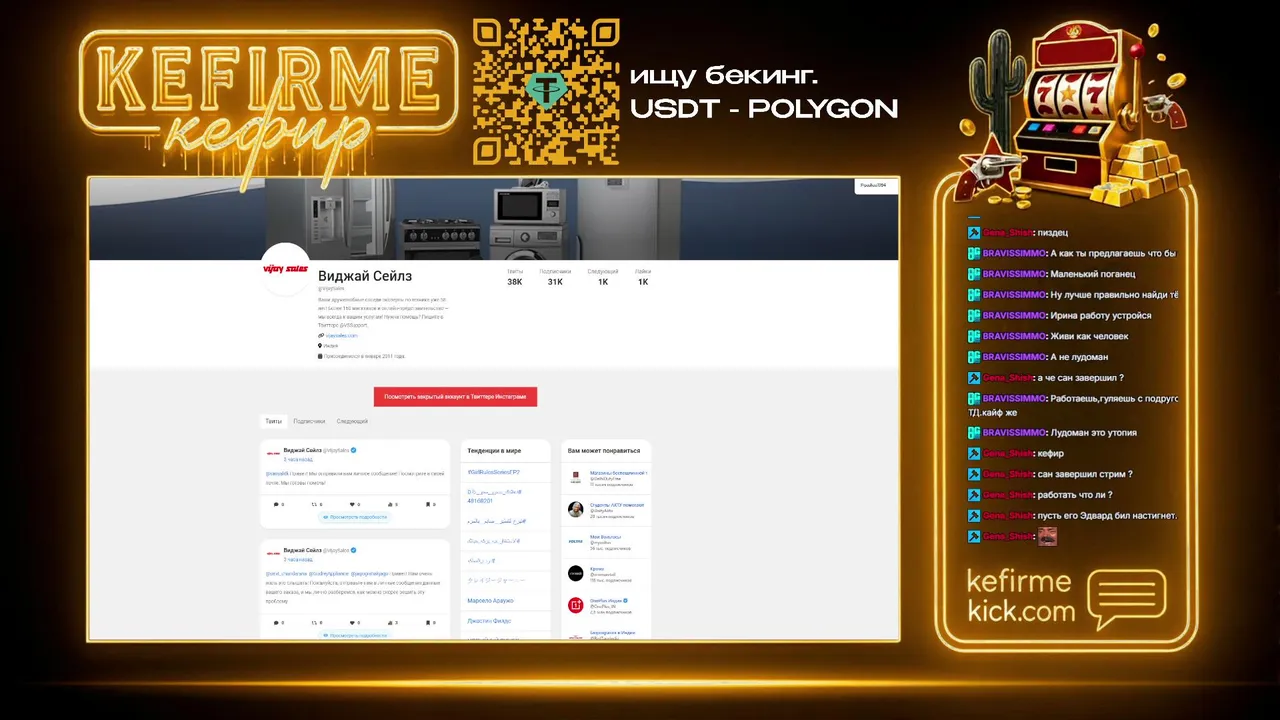Open the Твиты tab
The image size is (1280, 720).
[273, 421]
